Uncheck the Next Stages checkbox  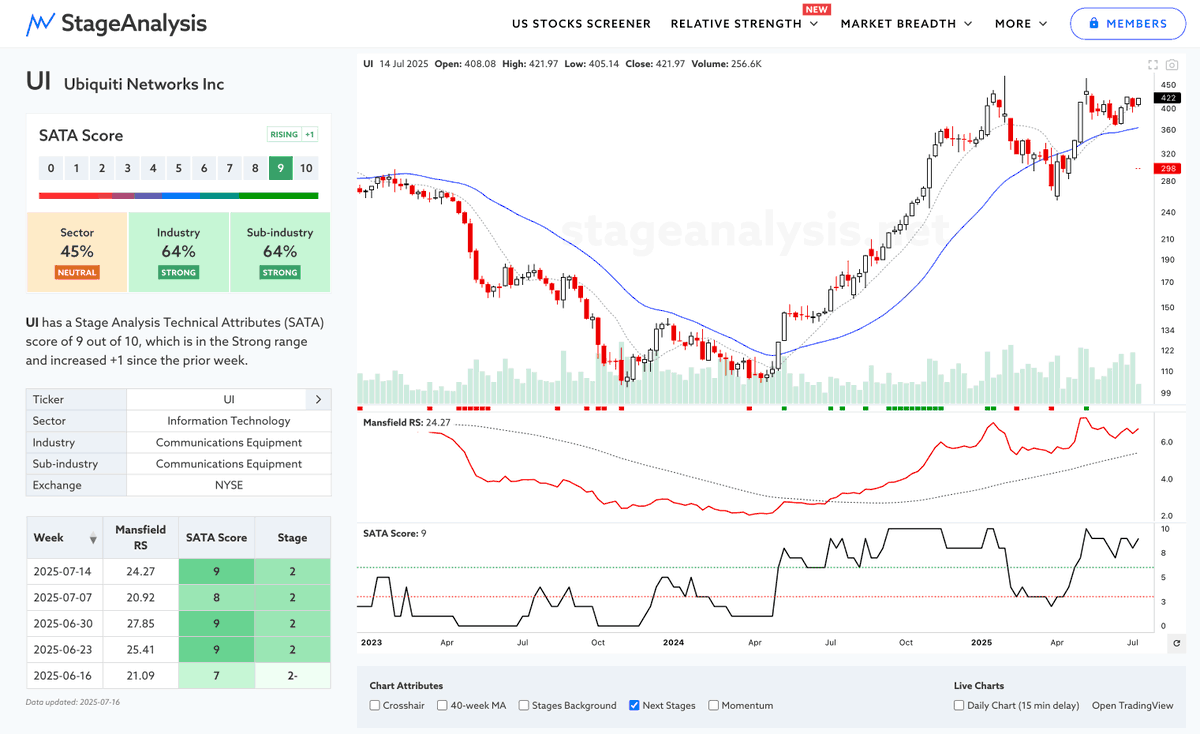tap(634, 705)
